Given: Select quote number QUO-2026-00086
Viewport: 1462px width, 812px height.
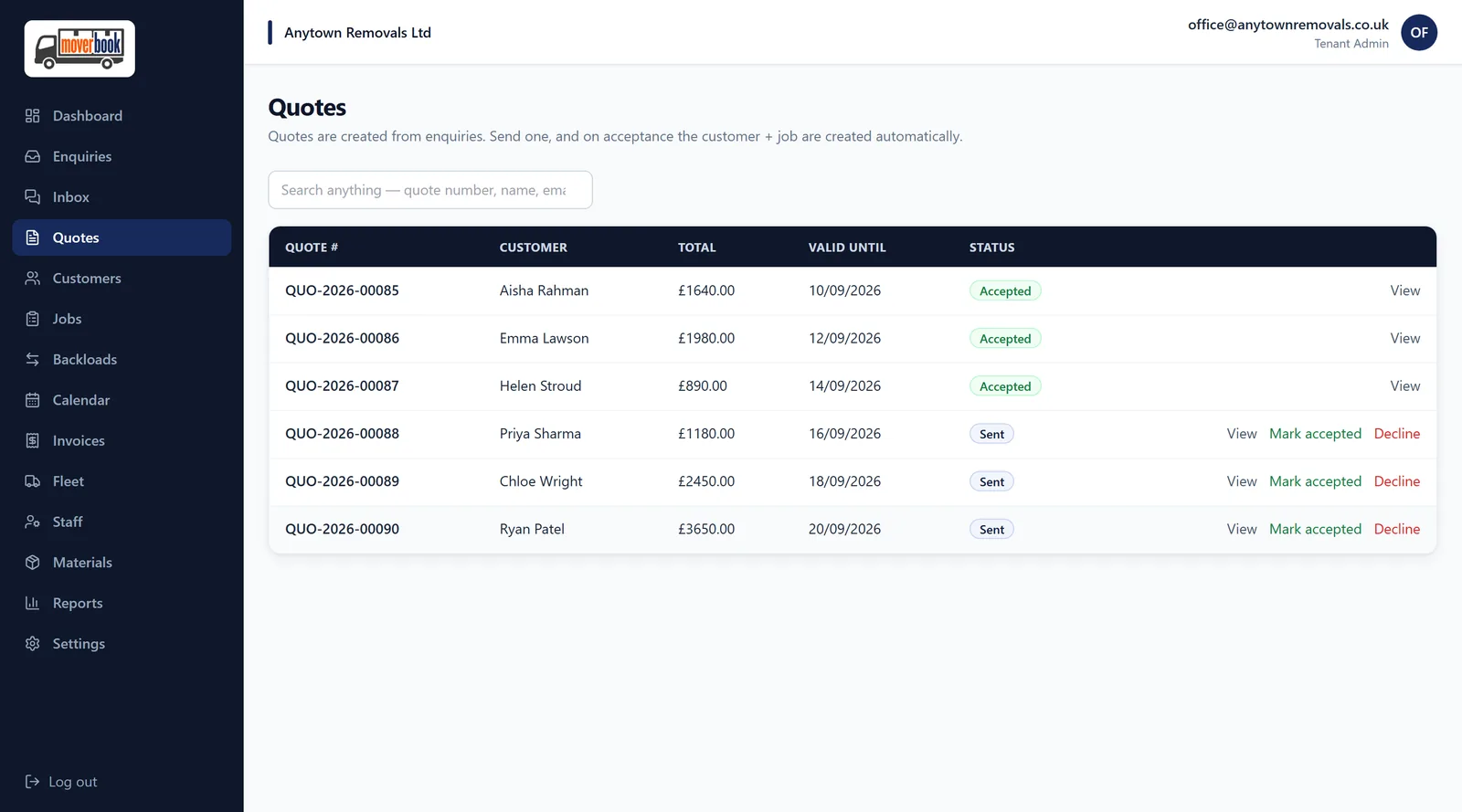Looking at the screenshot, I should pos(342,338).
